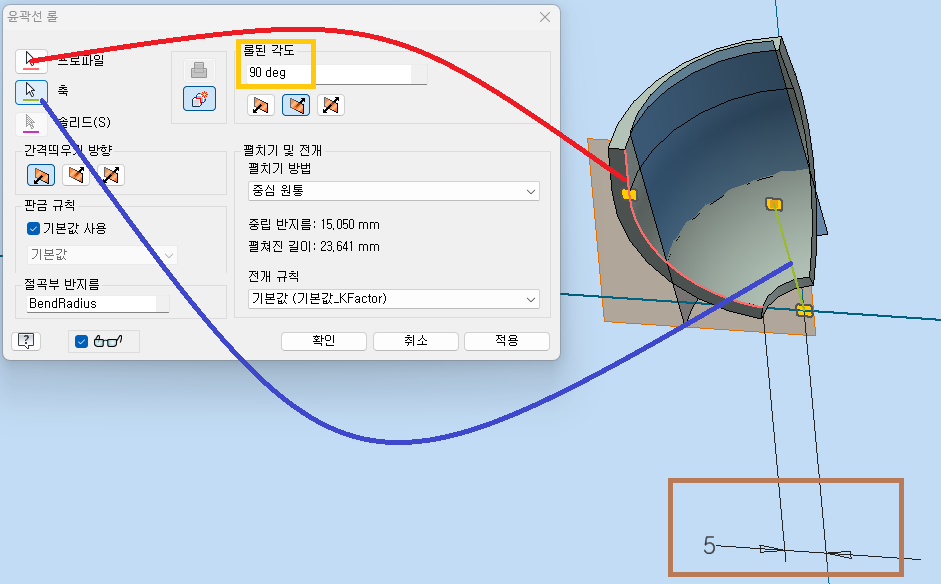Select second offset direction icon
The image size is (941, 584).
click(x=76, y=176)
